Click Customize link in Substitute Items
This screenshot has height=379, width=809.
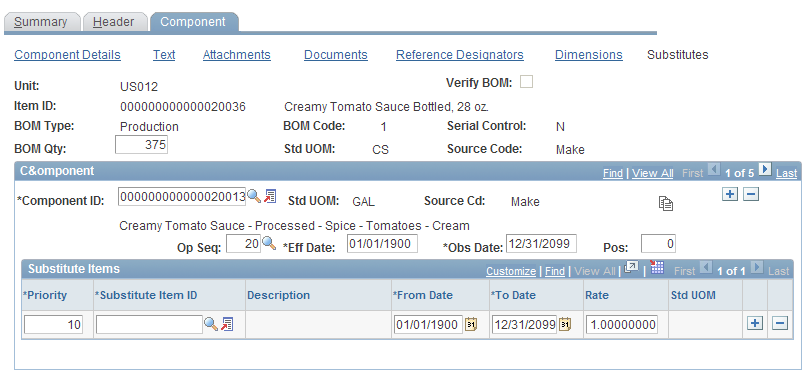(x=511, y=271)
